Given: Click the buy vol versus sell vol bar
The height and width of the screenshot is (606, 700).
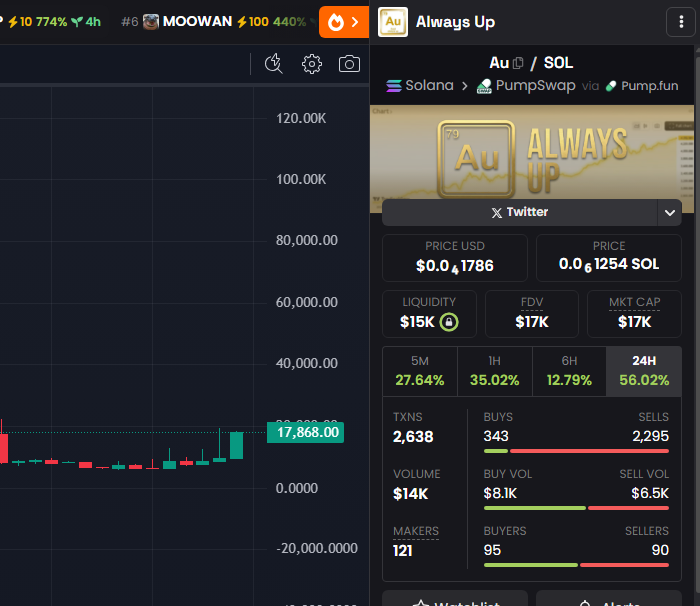Looking at the screenshot, I should coord(576,508).
